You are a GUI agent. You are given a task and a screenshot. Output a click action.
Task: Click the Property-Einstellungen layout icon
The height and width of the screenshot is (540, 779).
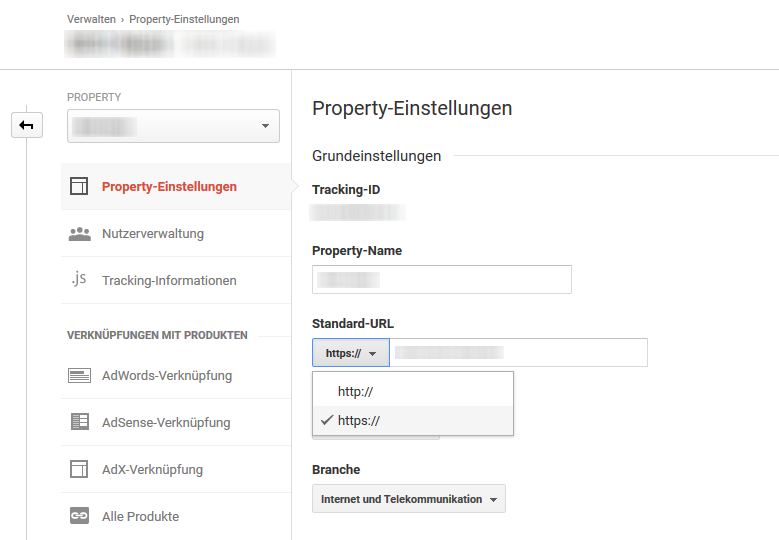79,186
